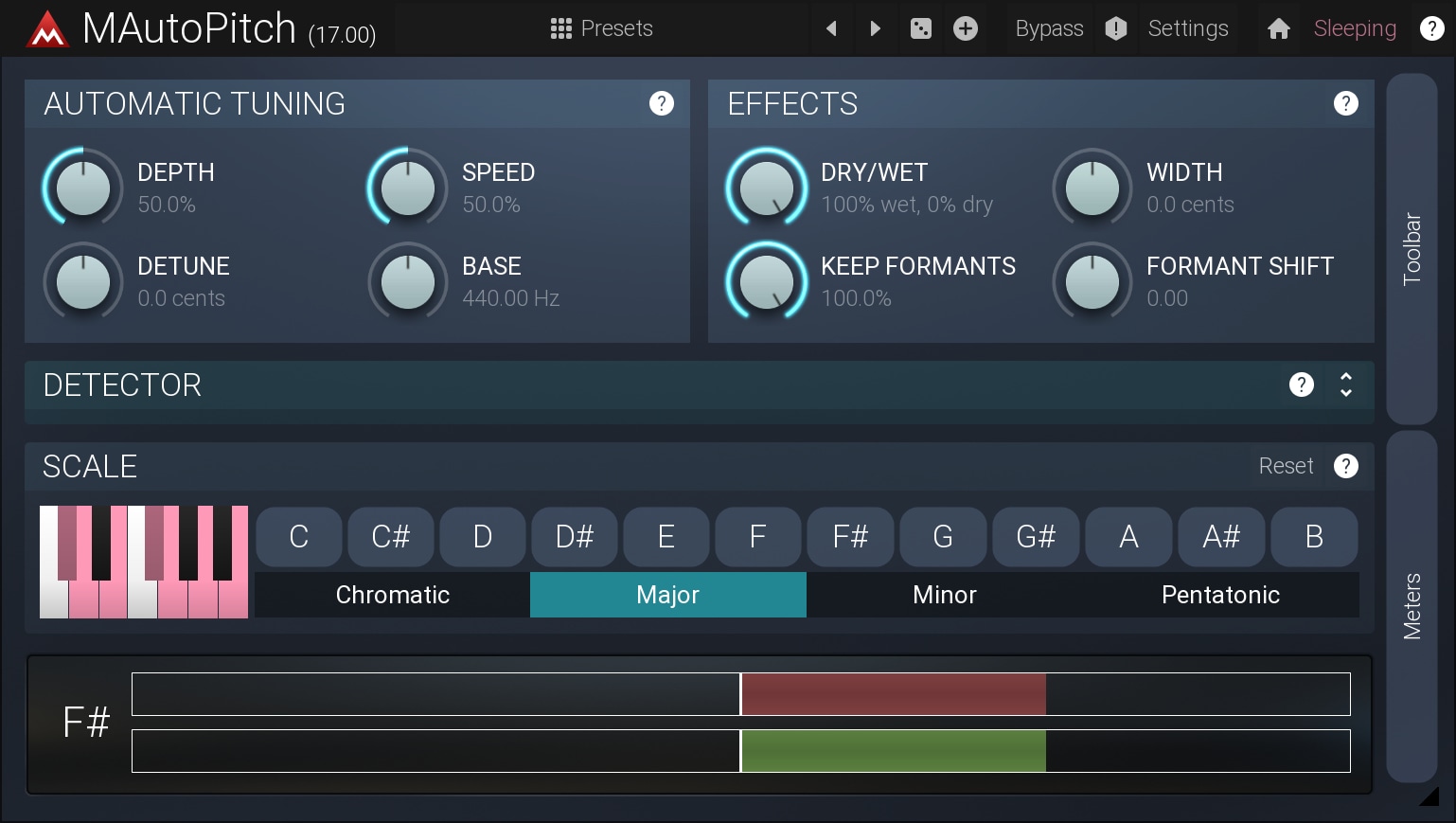Go to the previous preset arrow
Screen dimensions: 1456x823
click(x=831, y=28)
